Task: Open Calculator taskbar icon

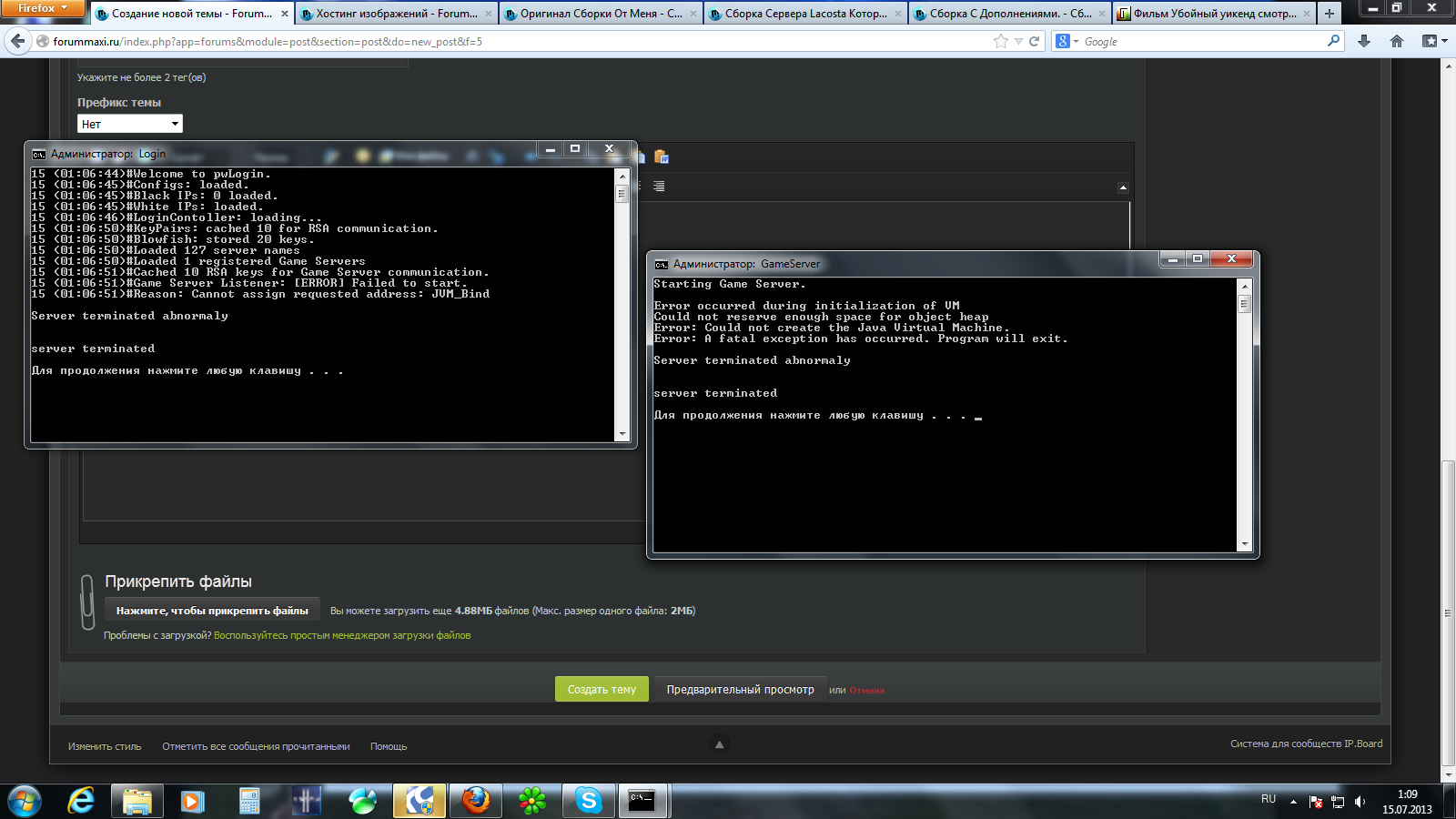Action: (249, 801)
